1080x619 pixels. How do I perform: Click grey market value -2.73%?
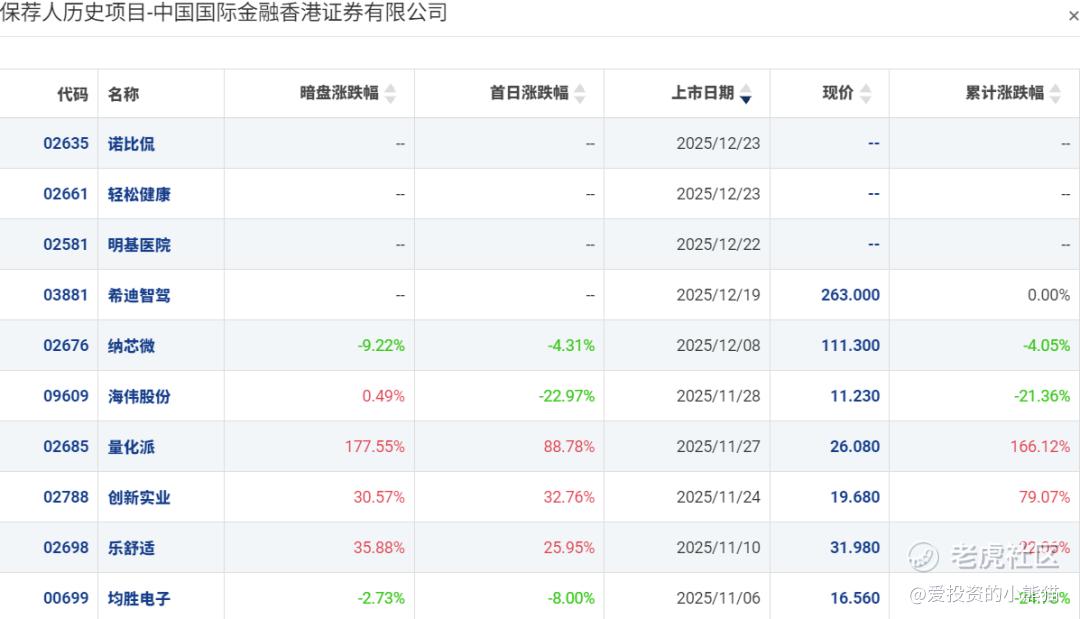381,598
